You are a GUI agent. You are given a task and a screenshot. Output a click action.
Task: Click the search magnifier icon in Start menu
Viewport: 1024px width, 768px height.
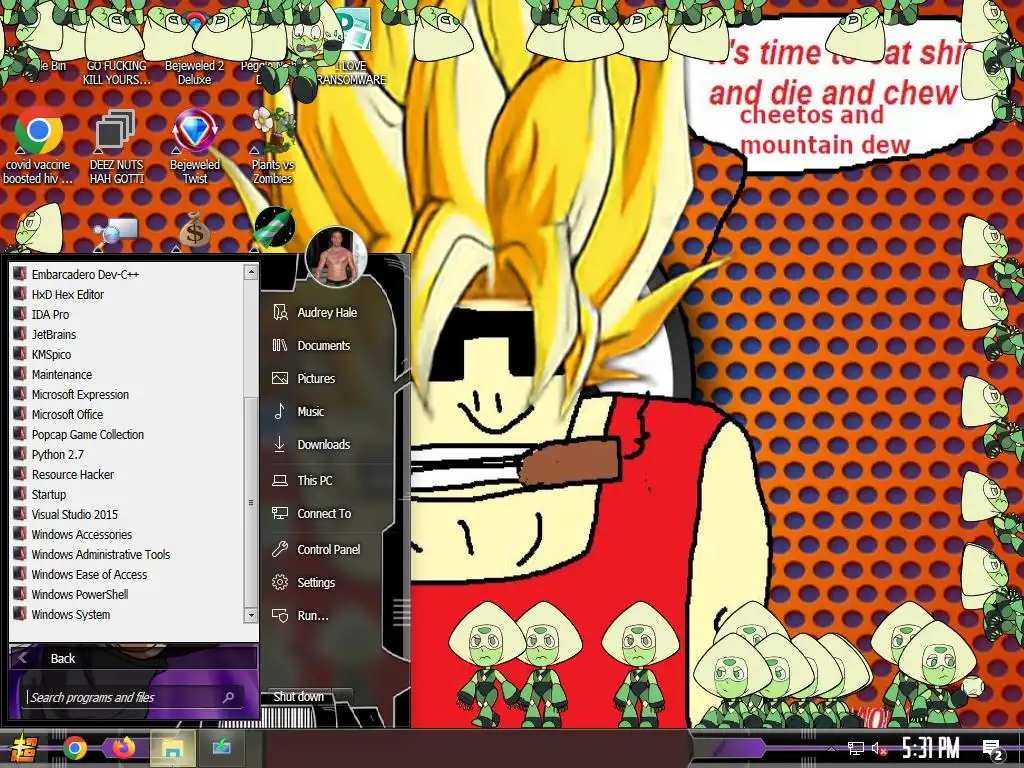coord(229,697)
